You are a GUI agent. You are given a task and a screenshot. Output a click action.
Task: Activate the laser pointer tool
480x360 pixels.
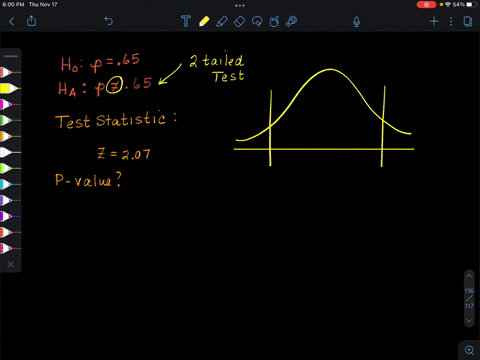pos(292,21)
